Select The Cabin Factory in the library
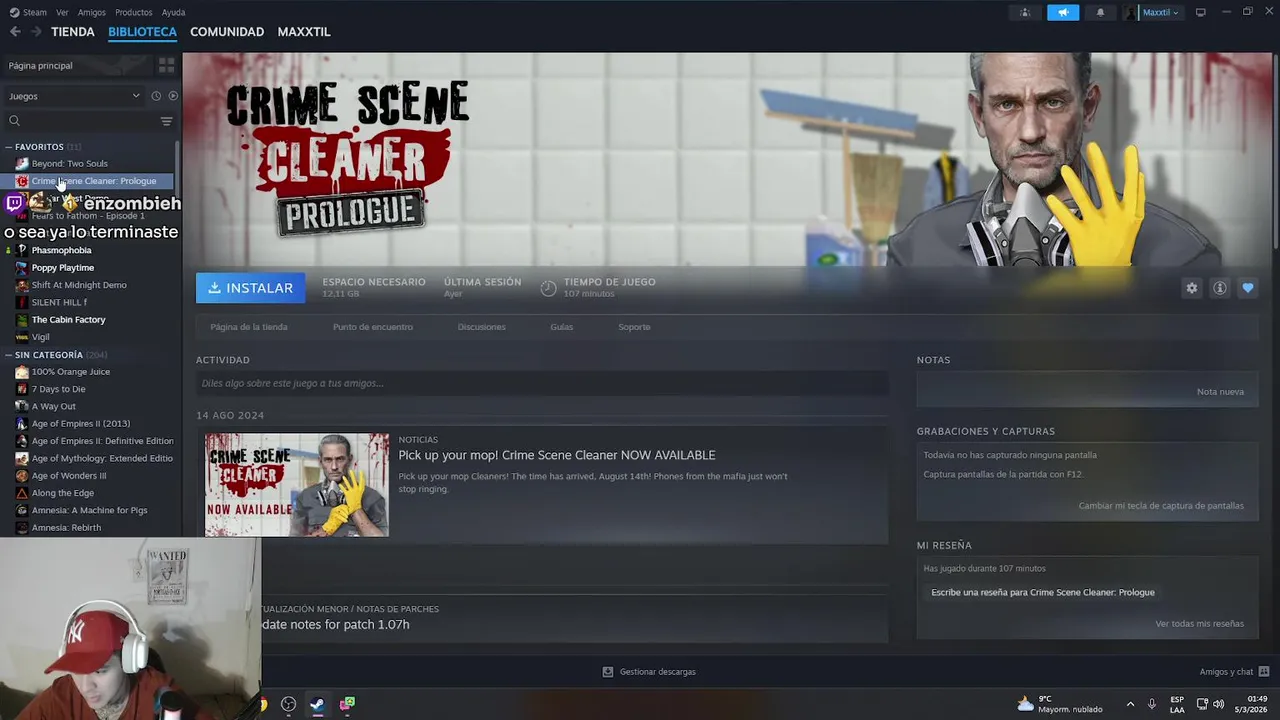Screen dimensions: 1280x720 point(68,320)
